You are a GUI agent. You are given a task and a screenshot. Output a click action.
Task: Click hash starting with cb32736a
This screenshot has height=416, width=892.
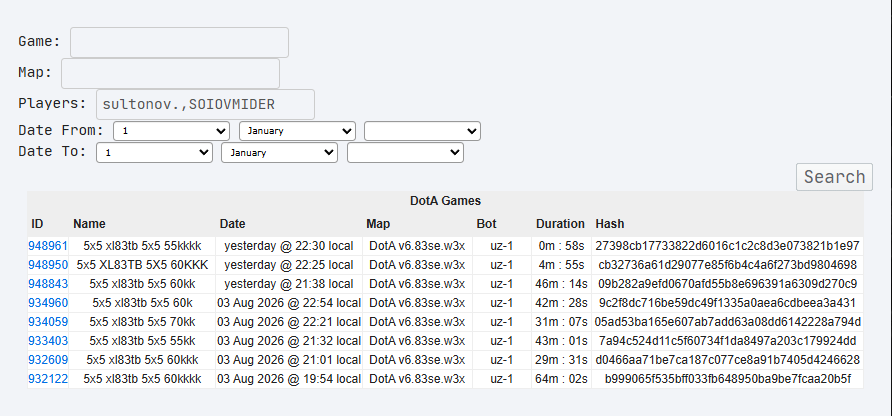(x=728, y=265)
